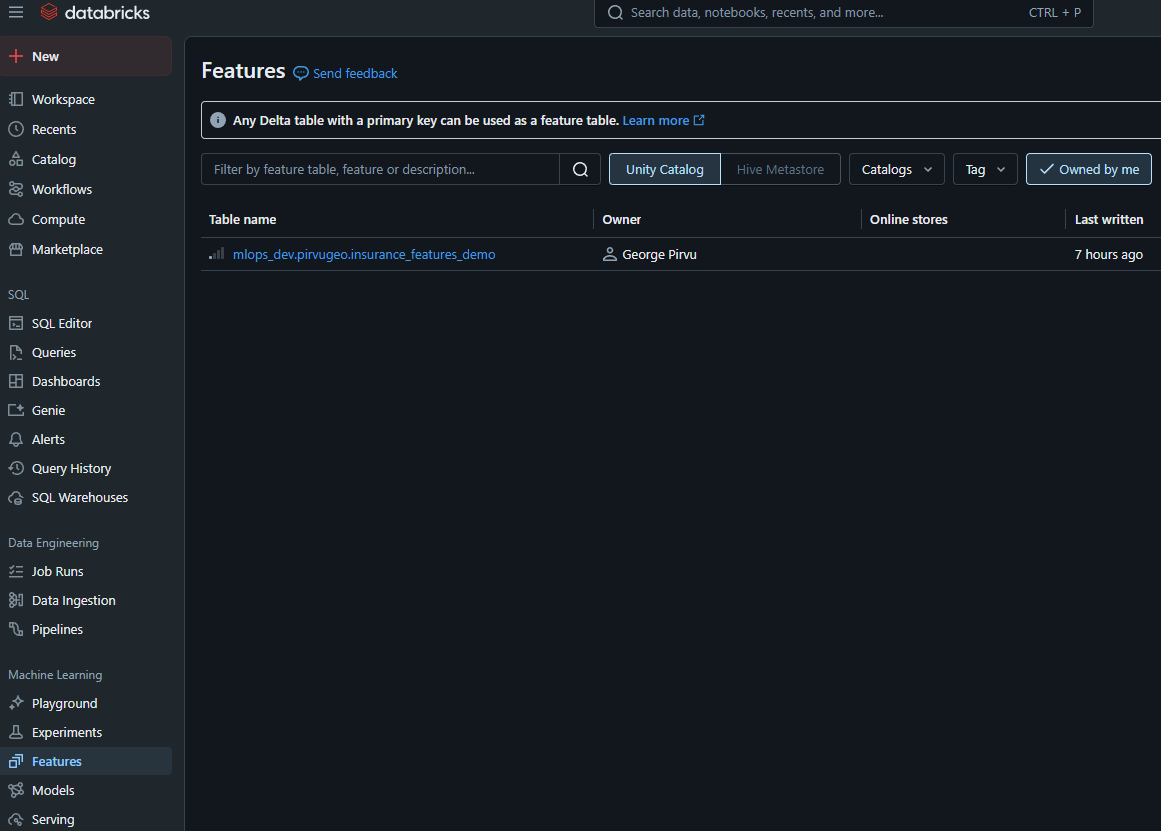
Task: Click the feature table filter search field
Action: (380, 169)
